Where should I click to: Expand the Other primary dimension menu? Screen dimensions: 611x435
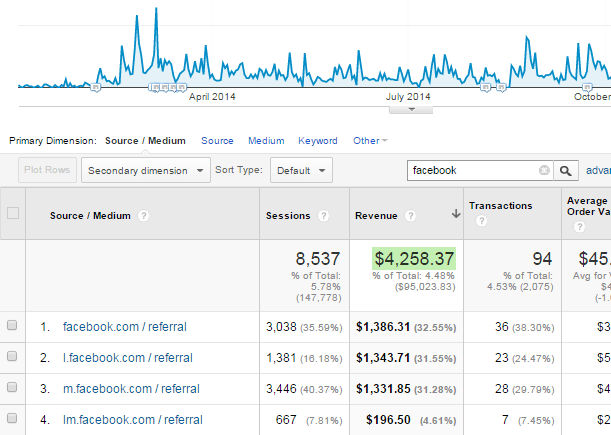(370, 141)
